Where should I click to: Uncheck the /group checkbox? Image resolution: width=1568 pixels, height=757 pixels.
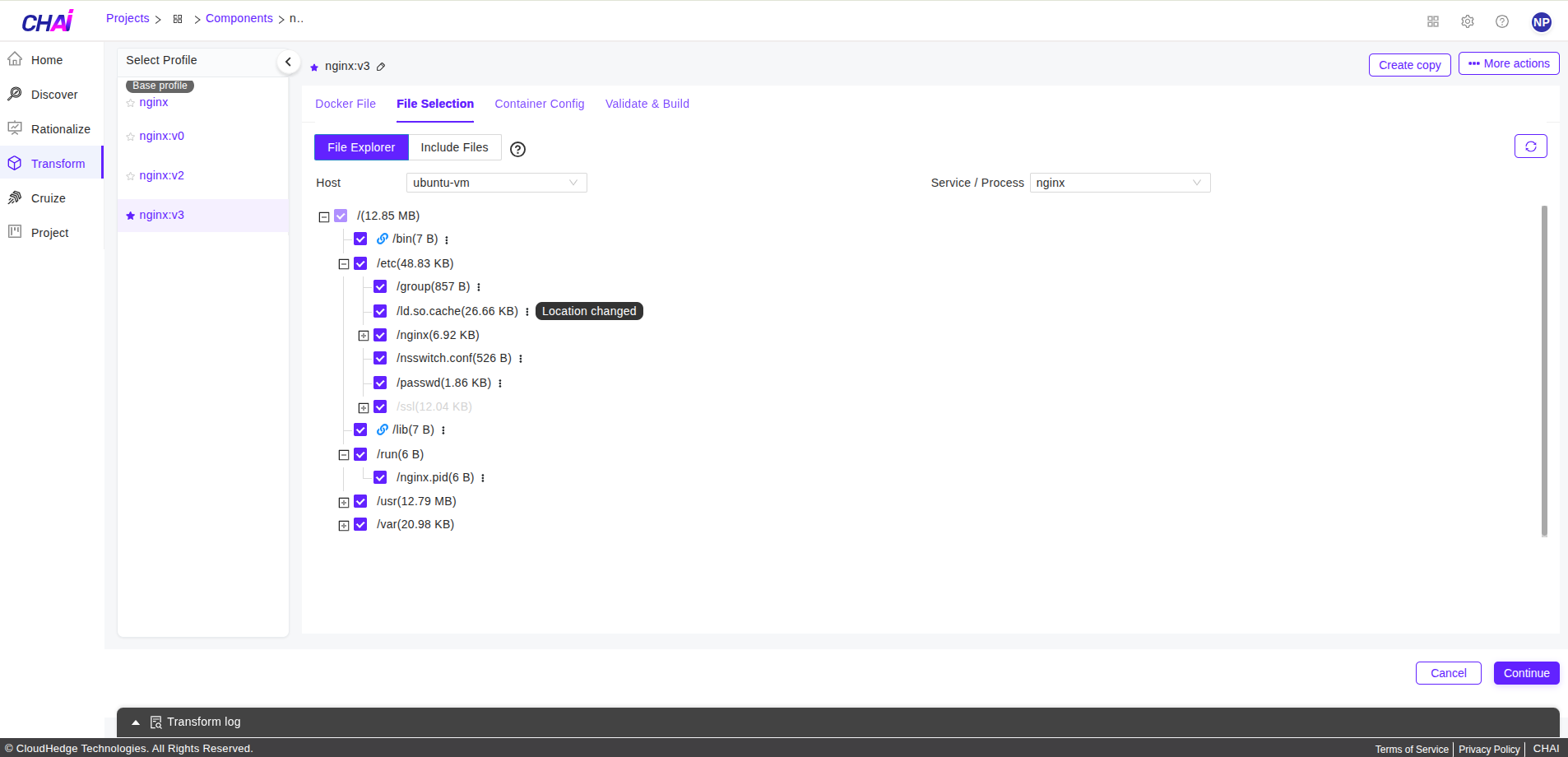[x=380, y=286]
